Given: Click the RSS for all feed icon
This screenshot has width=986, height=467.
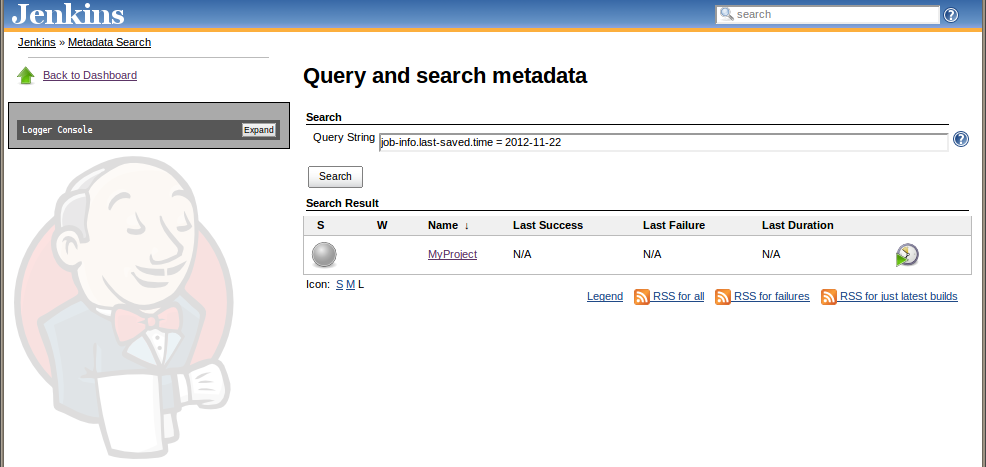Looking at the screenshot, I should [641, 297].
